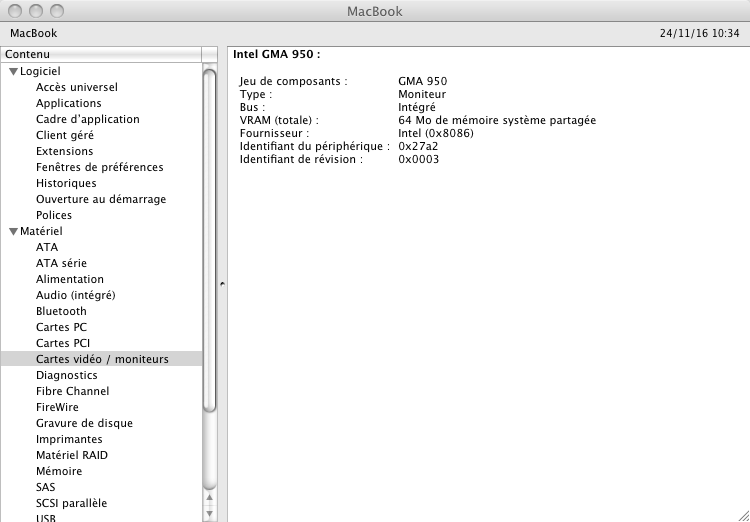750x522 pixels.
Task: Open Extensions in the sidebar
Action: point(65,151)
